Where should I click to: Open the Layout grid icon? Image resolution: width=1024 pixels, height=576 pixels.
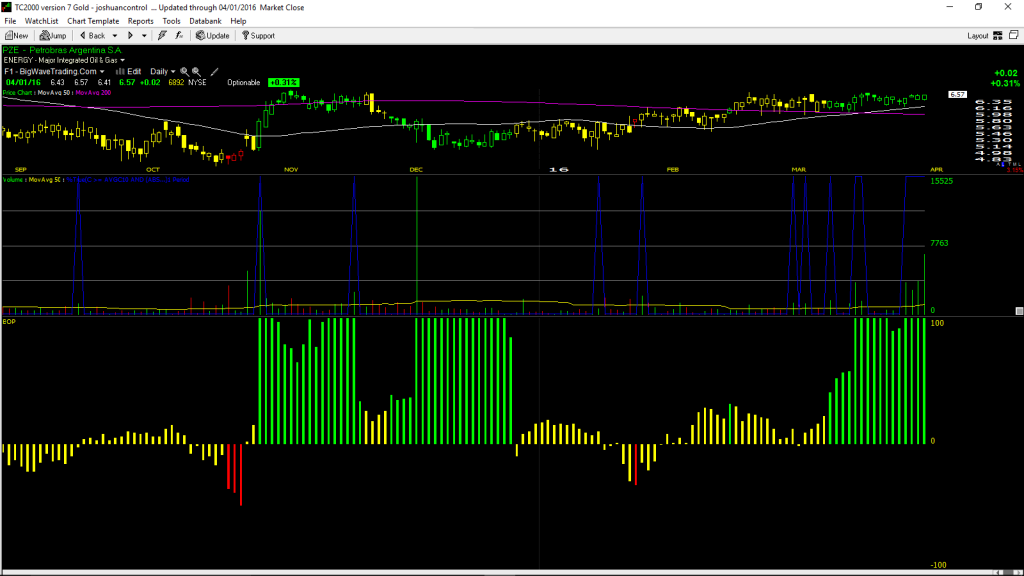(997, 36)
